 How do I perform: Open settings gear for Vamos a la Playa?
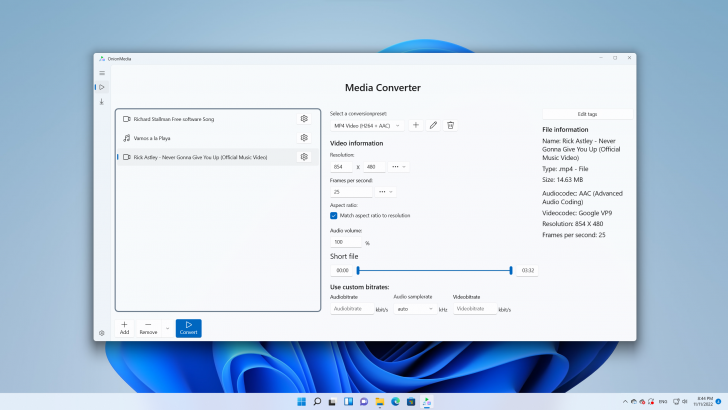click(x=304, y=138)
